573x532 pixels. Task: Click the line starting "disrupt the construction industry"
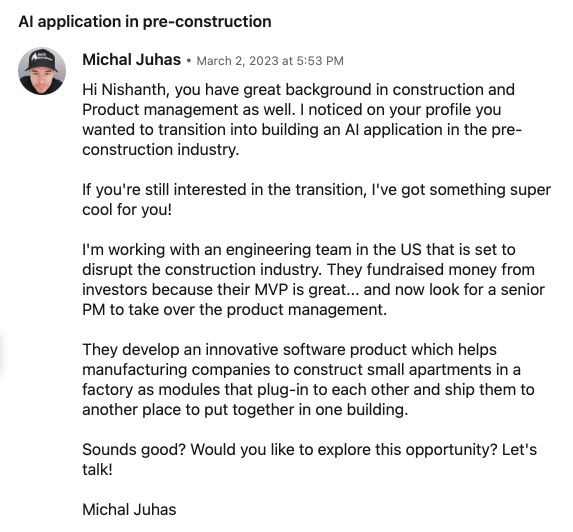pyautogui.click(x=308, y=270)
